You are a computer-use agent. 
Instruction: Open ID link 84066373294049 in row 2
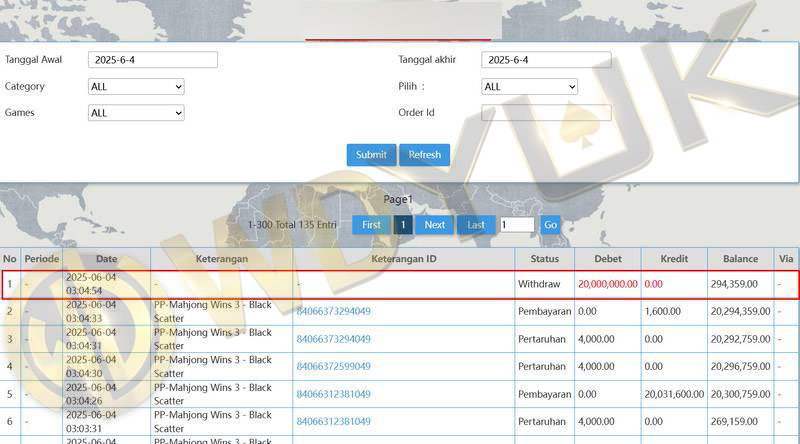[334, 311]
